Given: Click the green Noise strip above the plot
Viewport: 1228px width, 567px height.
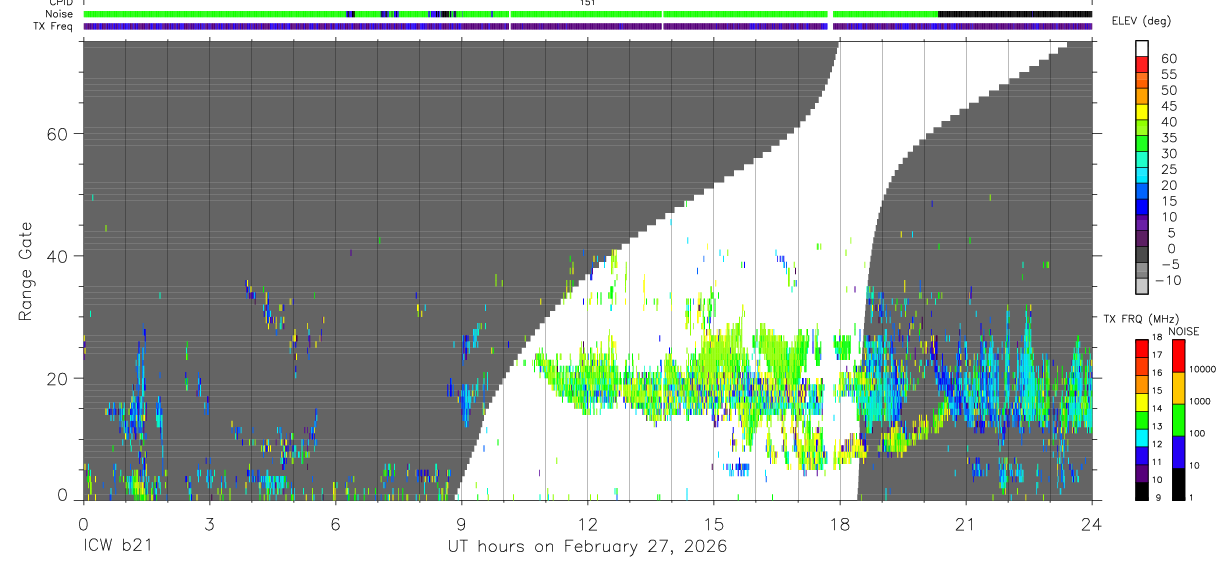Looking at the screenshot, I should (x=587, y=14).
